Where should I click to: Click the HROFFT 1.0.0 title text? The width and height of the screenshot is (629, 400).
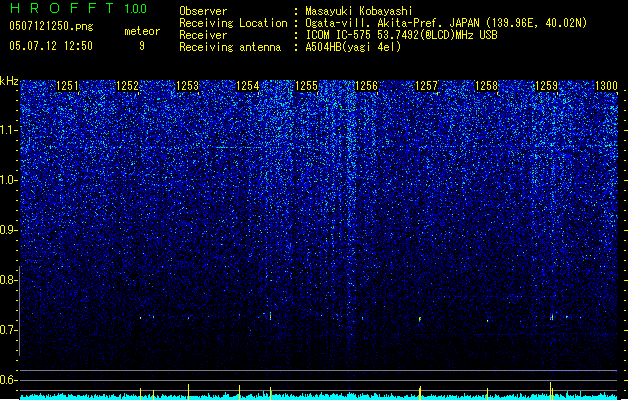coord(78,8)
